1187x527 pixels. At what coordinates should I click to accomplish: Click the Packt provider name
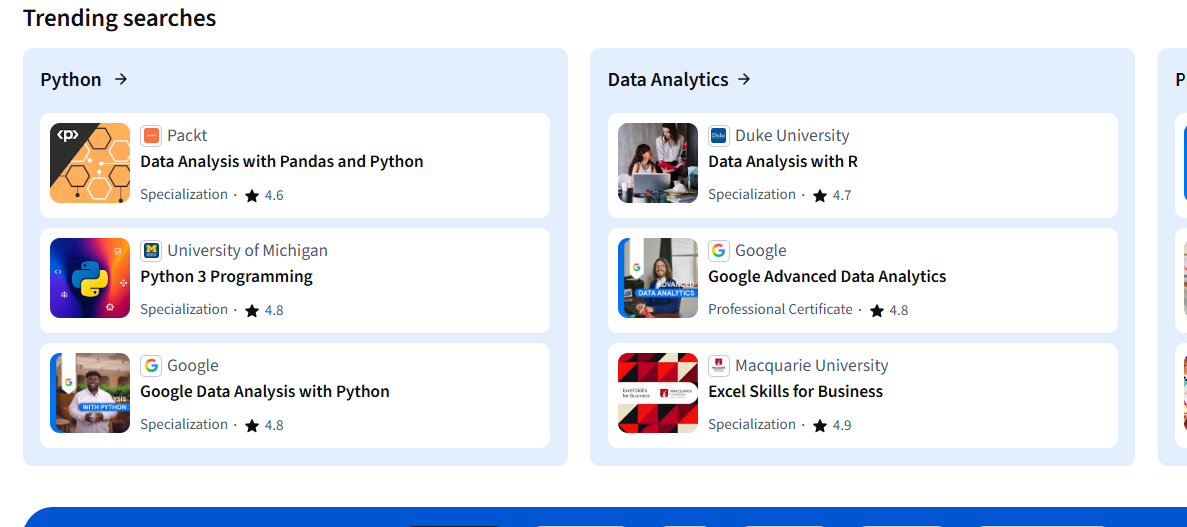[187, 136]
